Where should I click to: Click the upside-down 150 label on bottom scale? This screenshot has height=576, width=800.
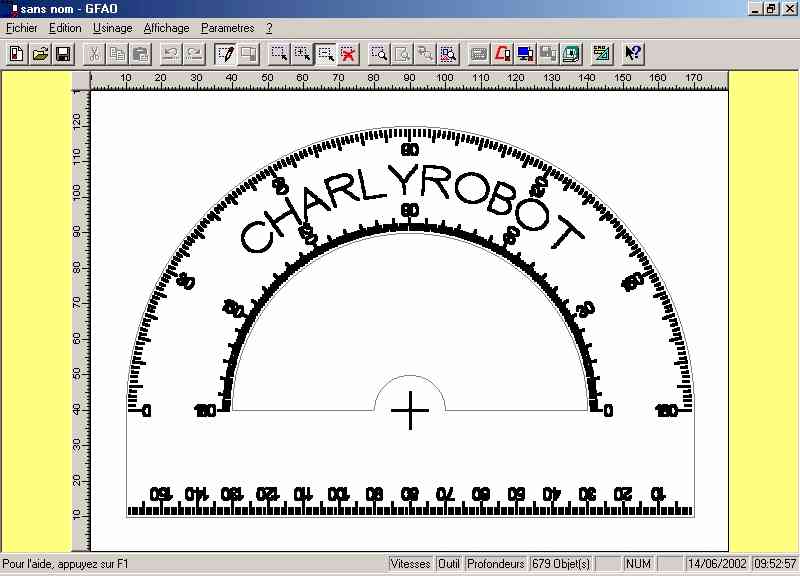pyautogui.click(x=161, y=494)
